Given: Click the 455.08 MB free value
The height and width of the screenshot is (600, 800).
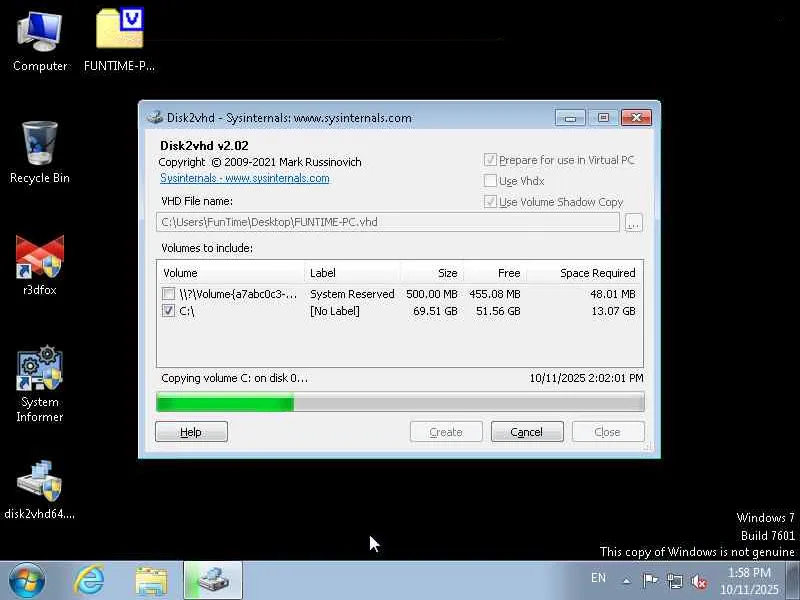Looking at the screenshot, I should (x=495, y=294).
